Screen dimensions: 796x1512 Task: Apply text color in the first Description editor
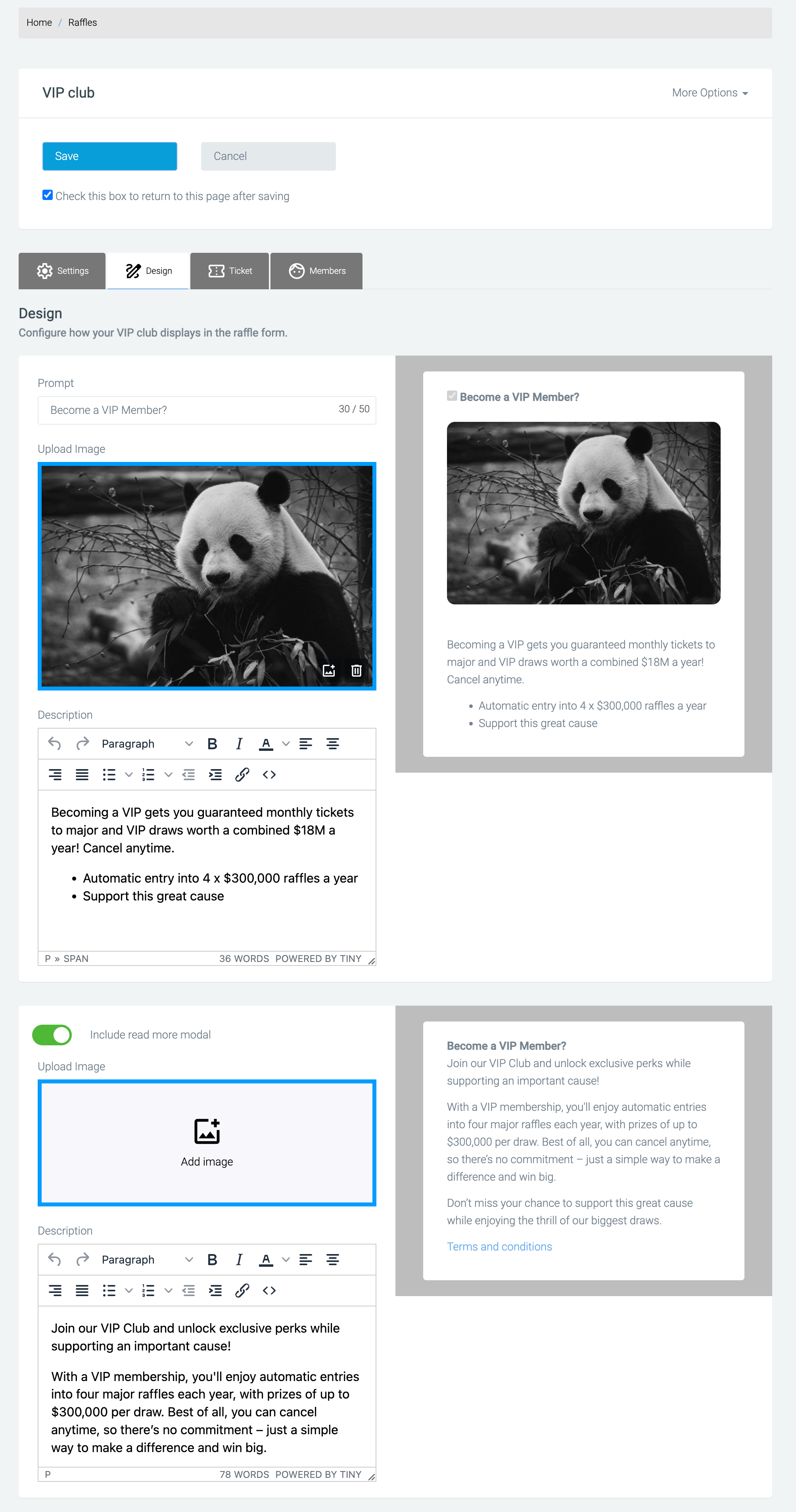(266, 744)
